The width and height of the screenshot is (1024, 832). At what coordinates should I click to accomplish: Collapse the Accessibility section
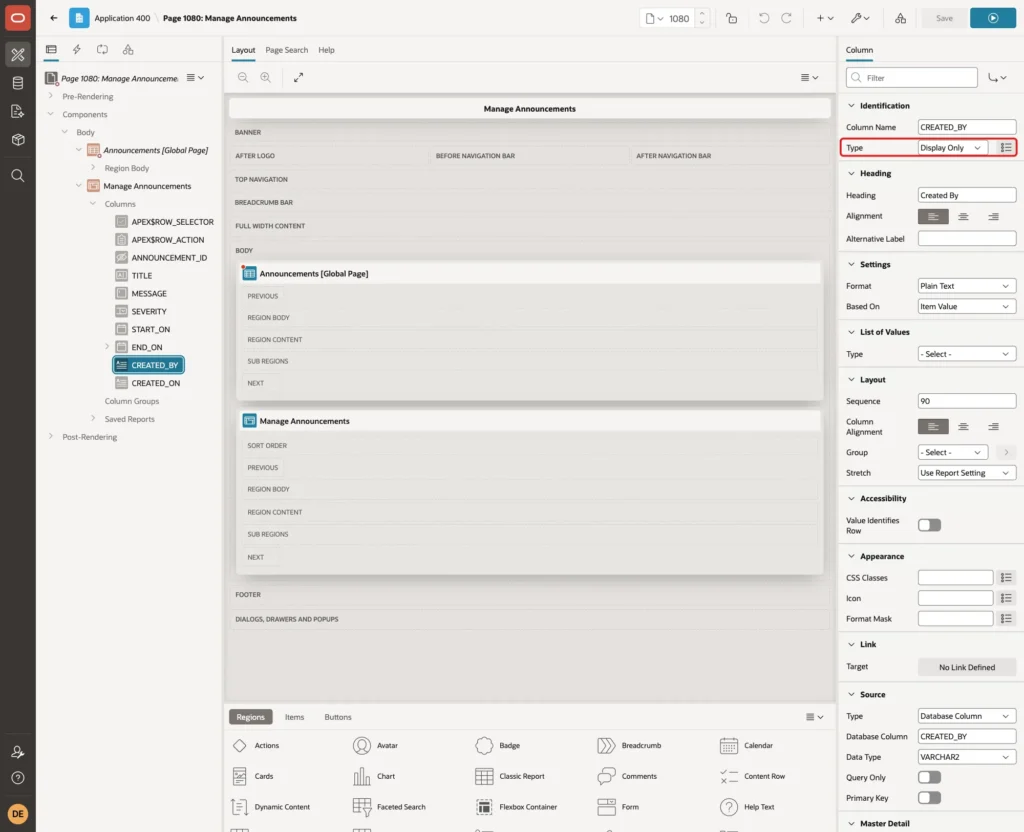click(x=851, y=498)
